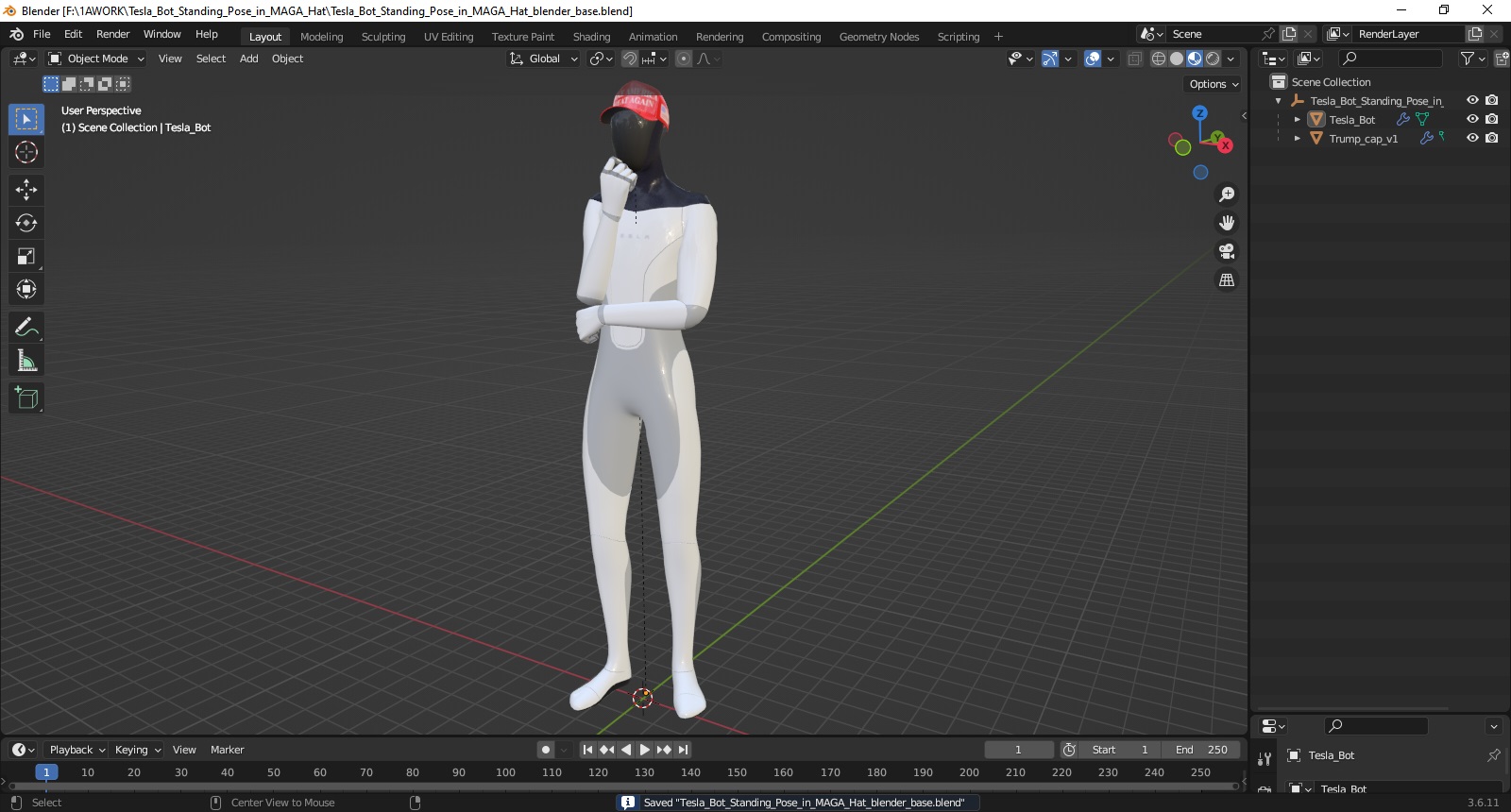Switch to rendered viewport shading
This screenshot has height=812, width=1511.
[x=1213, y=59]
